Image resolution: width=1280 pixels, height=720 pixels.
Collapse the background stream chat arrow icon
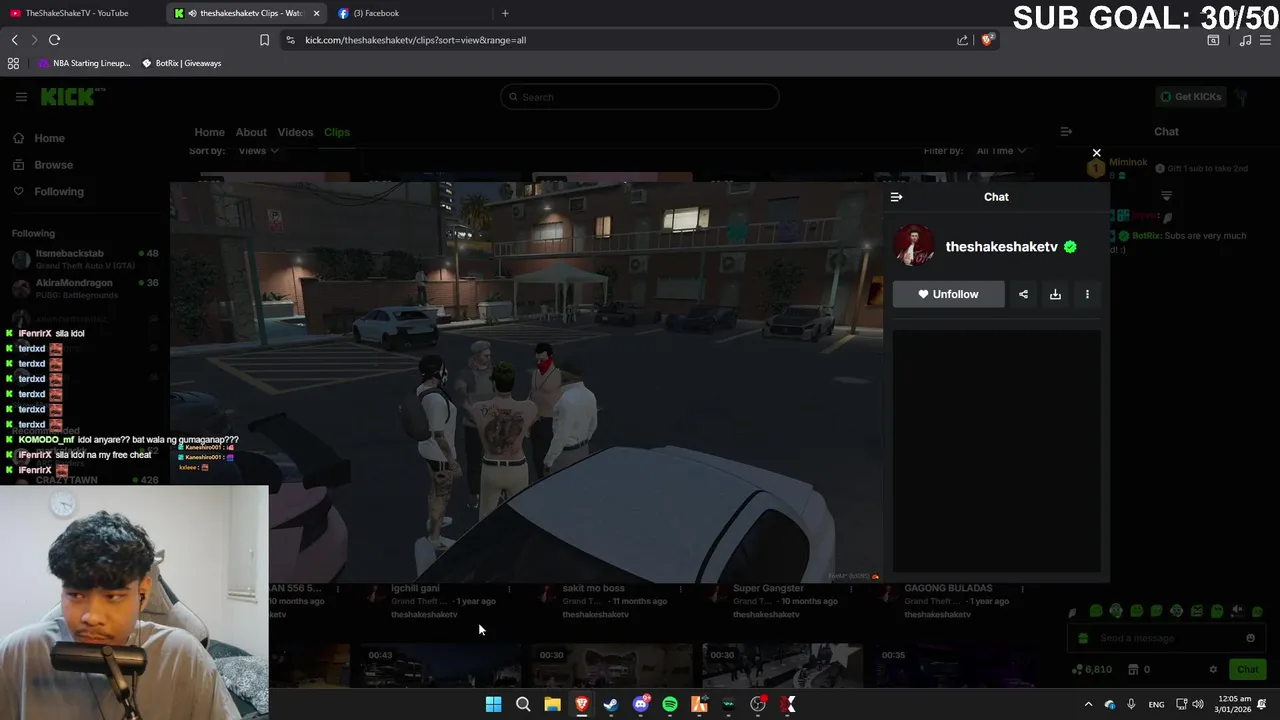(x=1066, y=131)
